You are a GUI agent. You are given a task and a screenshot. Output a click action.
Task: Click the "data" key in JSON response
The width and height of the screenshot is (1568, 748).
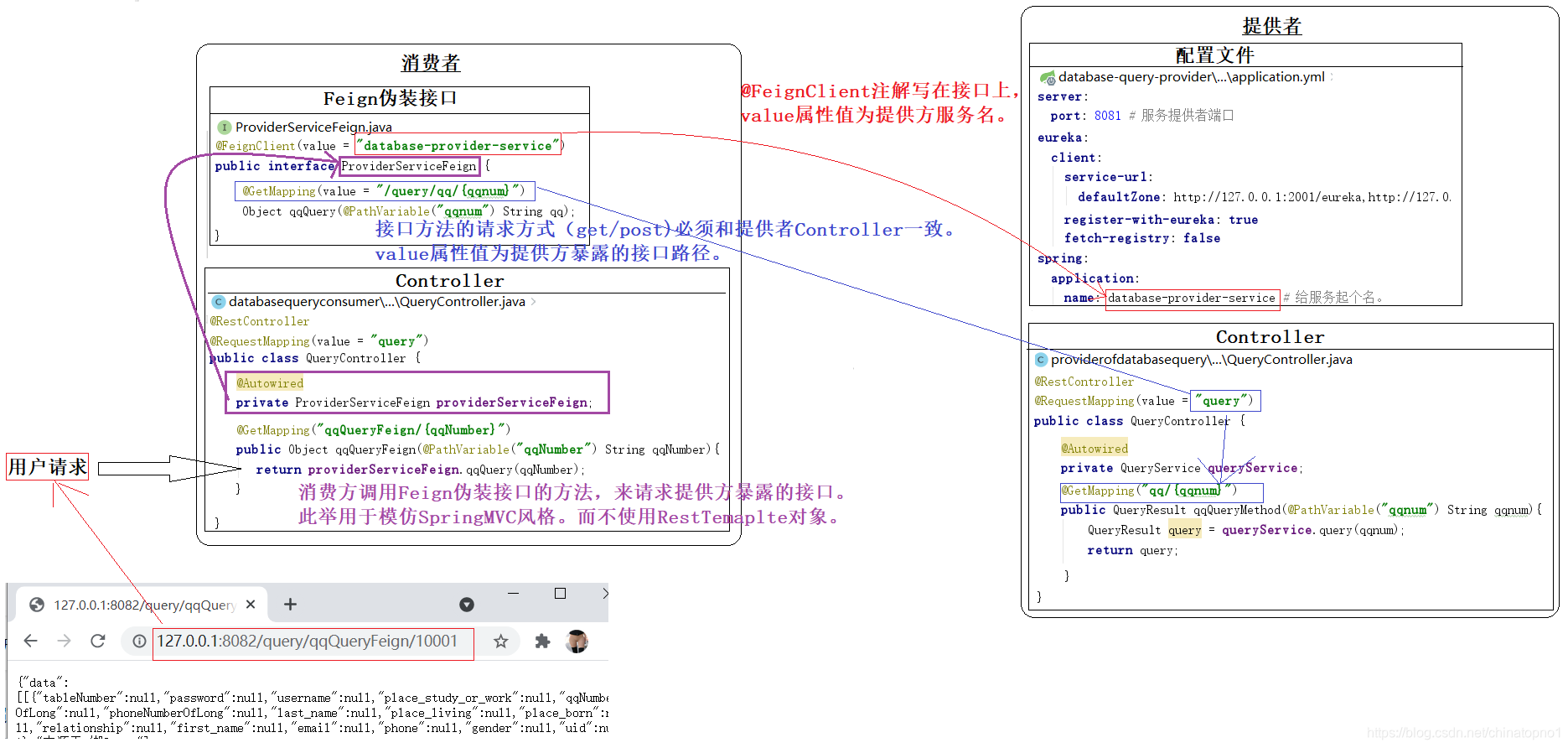point(42,683)
